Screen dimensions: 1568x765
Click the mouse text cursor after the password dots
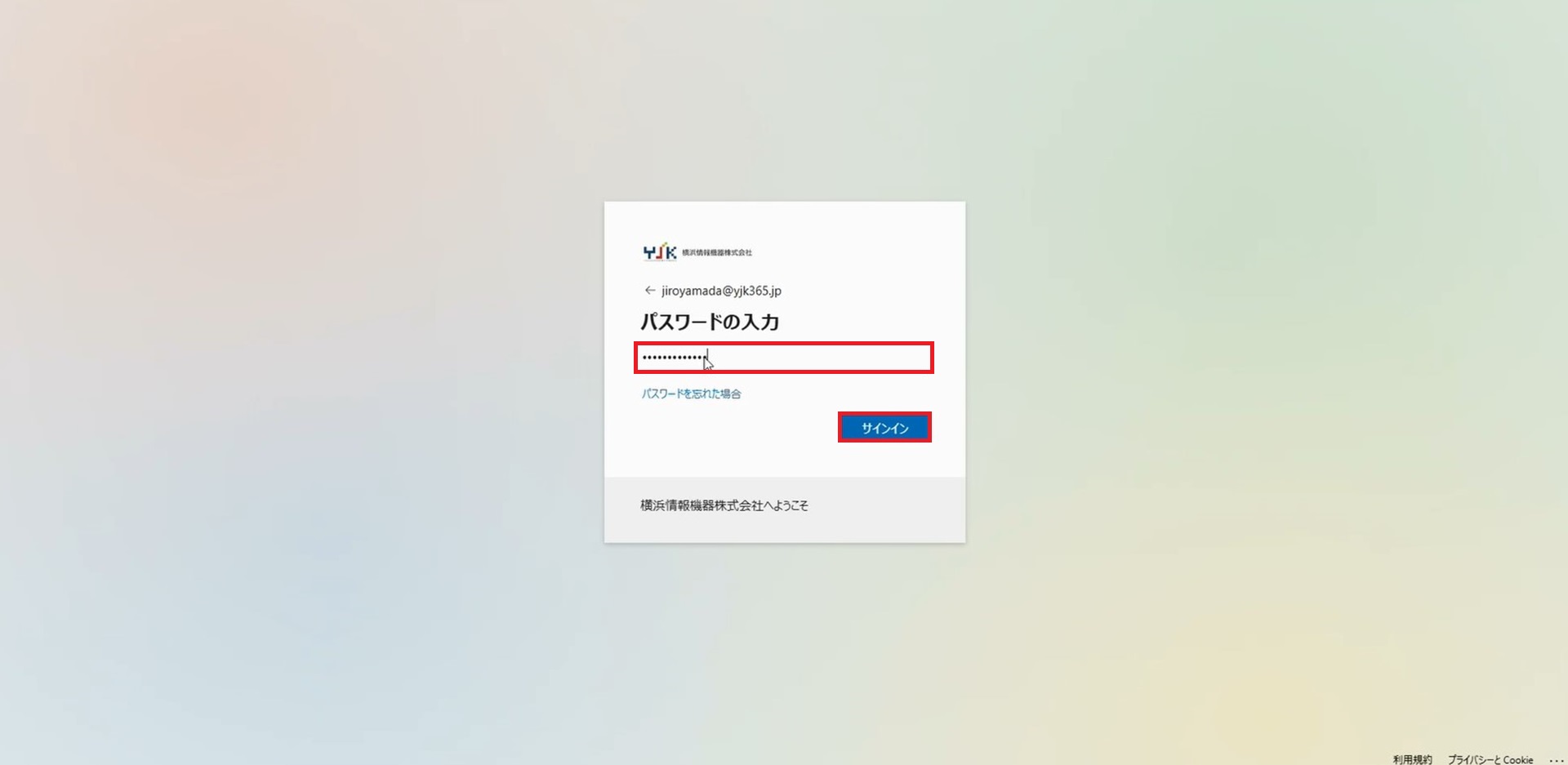708,361
